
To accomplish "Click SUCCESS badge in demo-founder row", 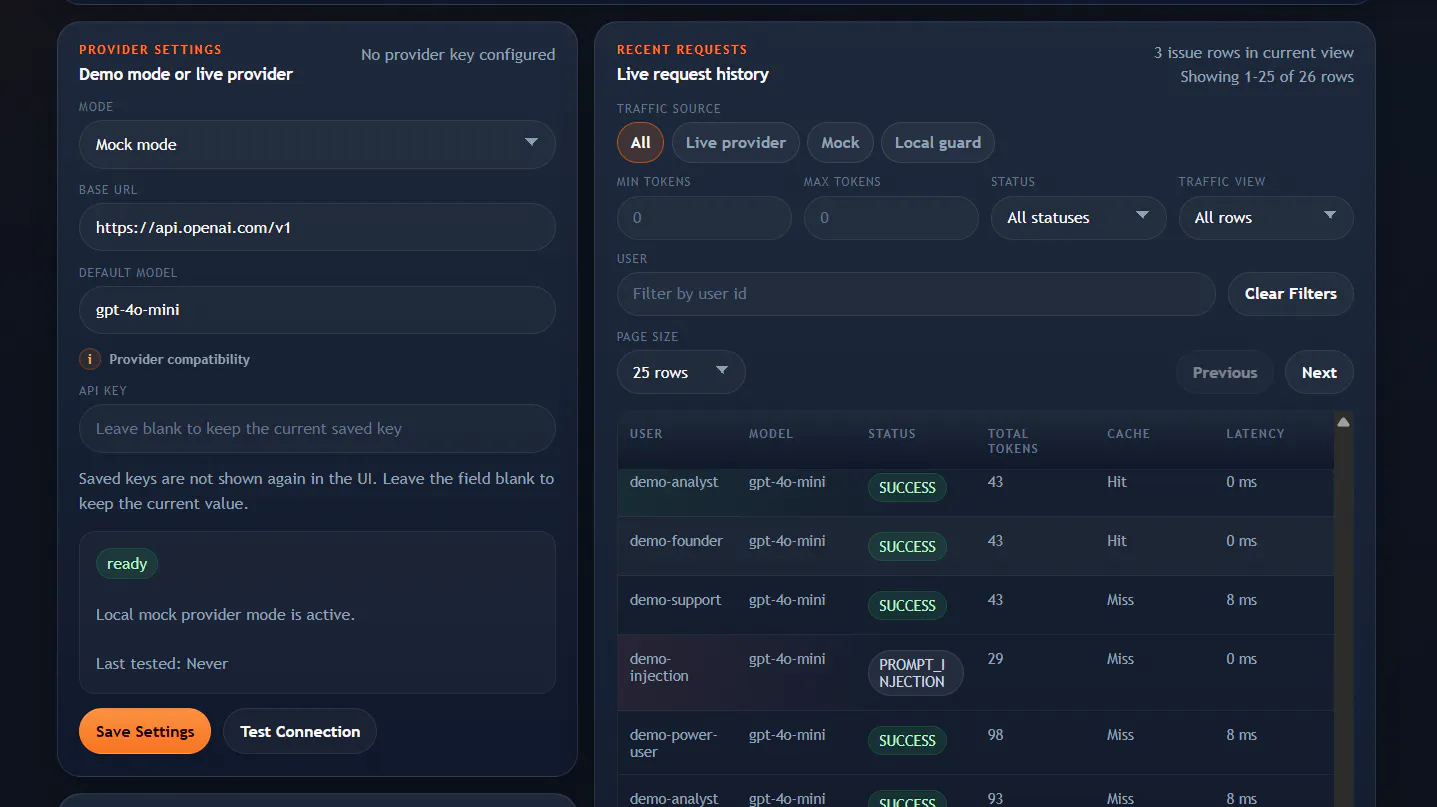I will [907, 546].
